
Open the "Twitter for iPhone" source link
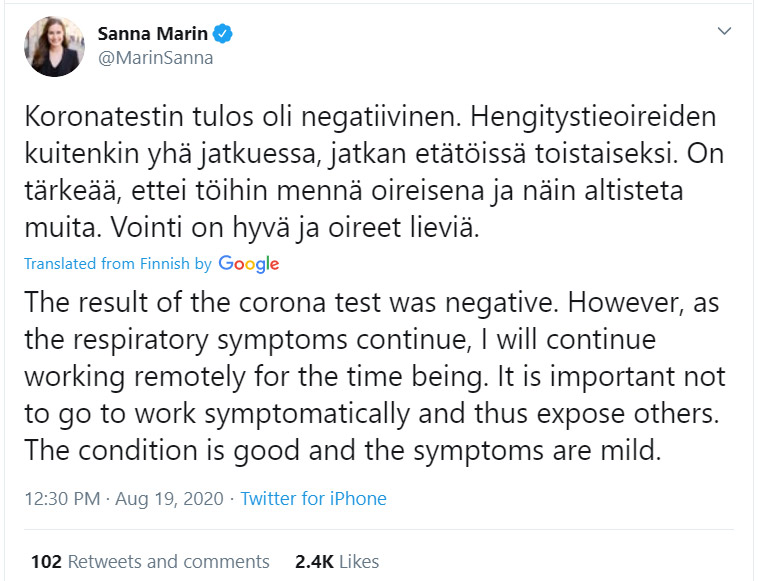click(313, 498)
